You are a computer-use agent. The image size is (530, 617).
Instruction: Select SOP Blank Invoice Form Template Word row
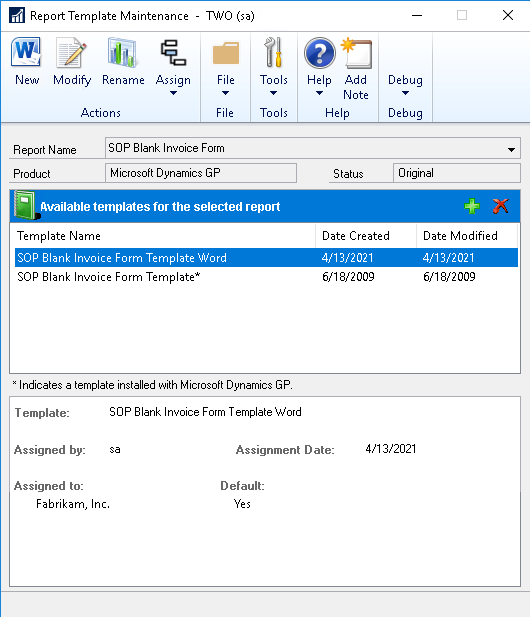(x=266, y=258)
